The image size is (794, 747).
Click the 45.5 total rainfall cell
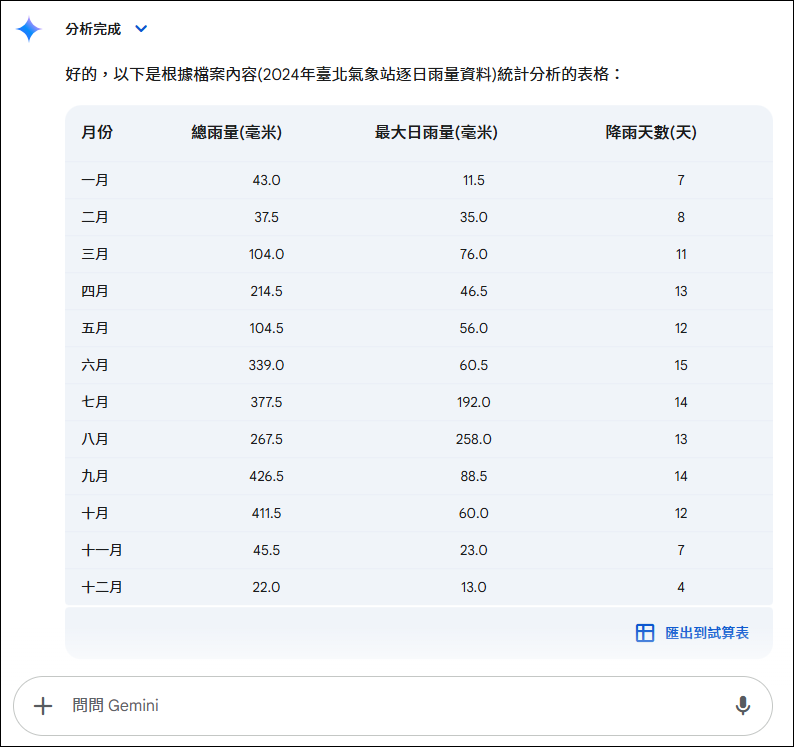tap(266, 549)
